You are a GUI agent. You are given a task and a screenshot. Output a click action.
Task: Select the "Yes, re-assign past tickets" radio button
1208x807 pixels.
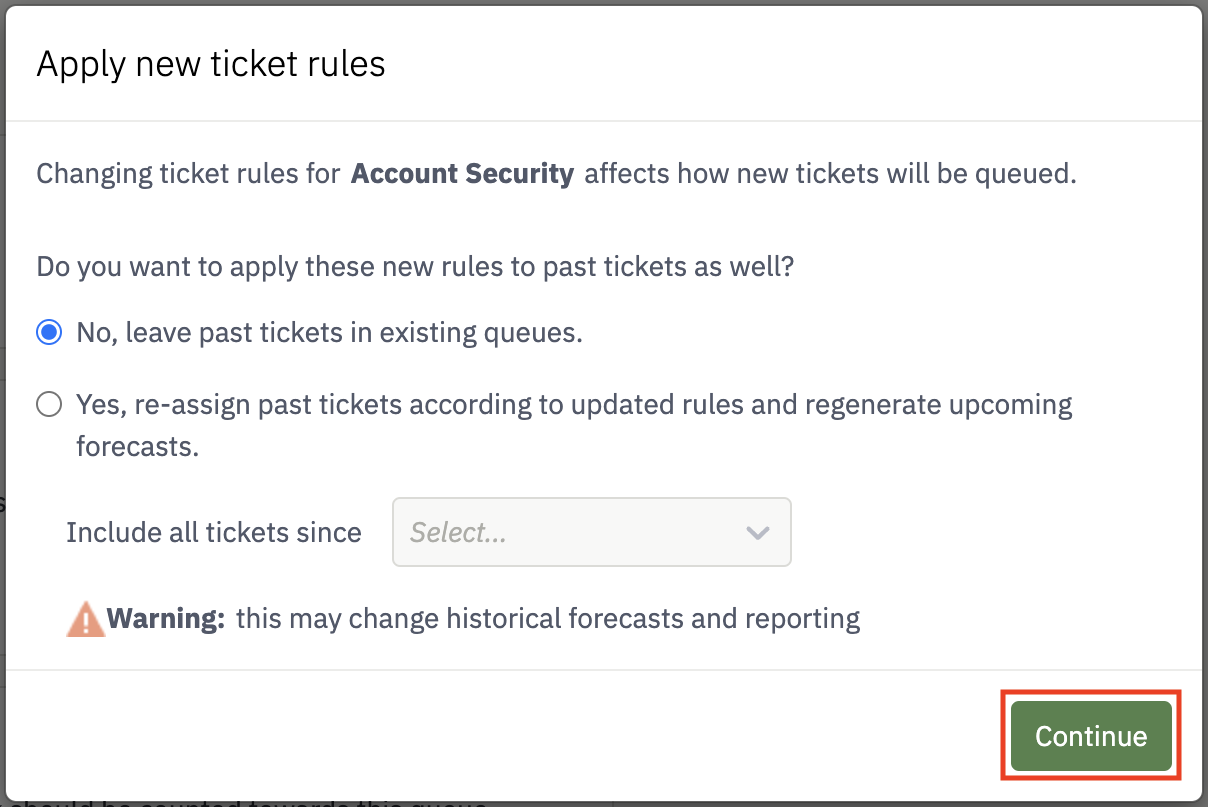[48, 405]
